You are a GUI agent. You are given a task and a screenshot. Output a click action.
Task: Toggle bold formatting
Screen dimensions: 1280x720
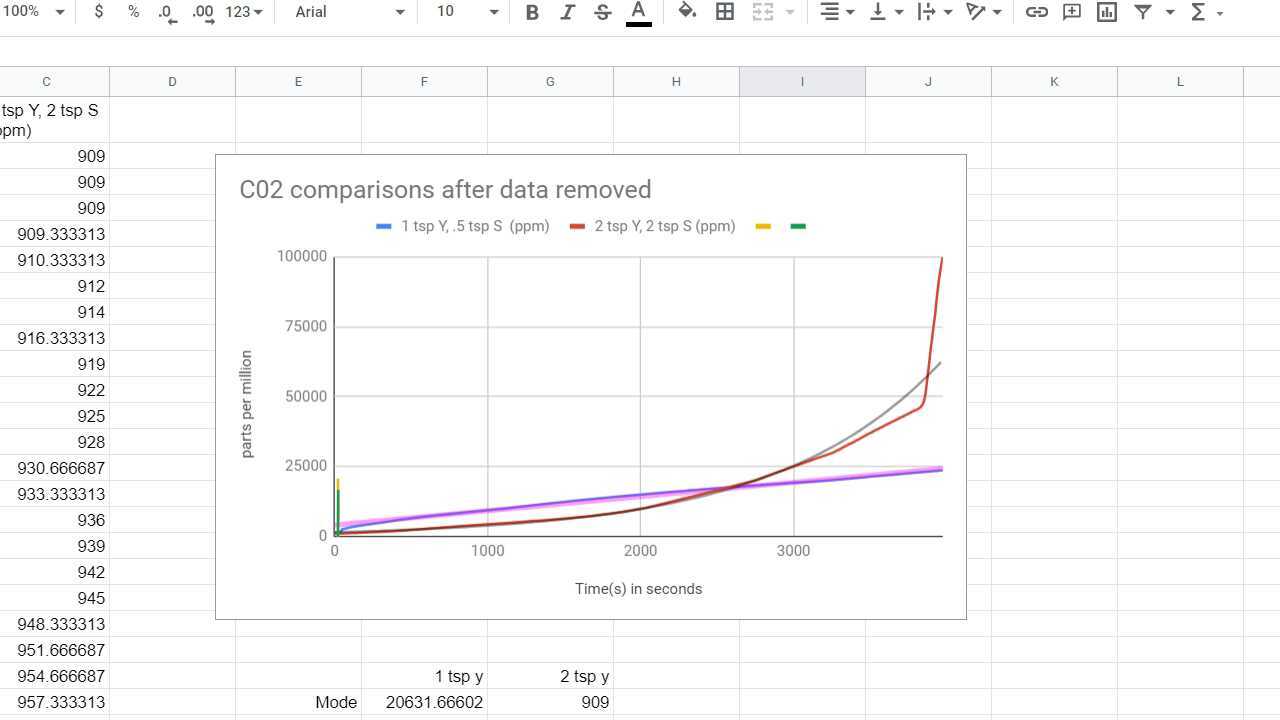point(531,12)
